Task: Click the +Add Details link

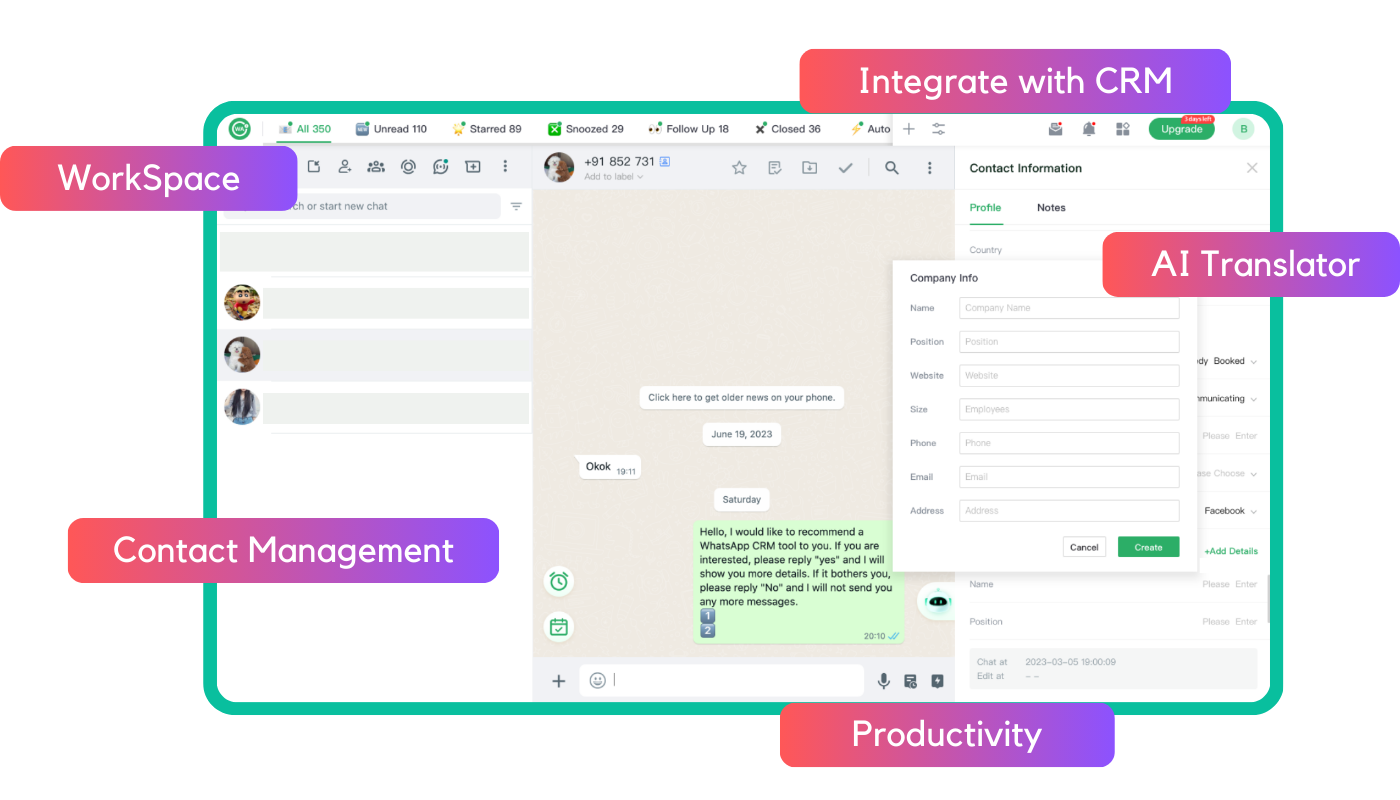Action: click(1231, 551)
